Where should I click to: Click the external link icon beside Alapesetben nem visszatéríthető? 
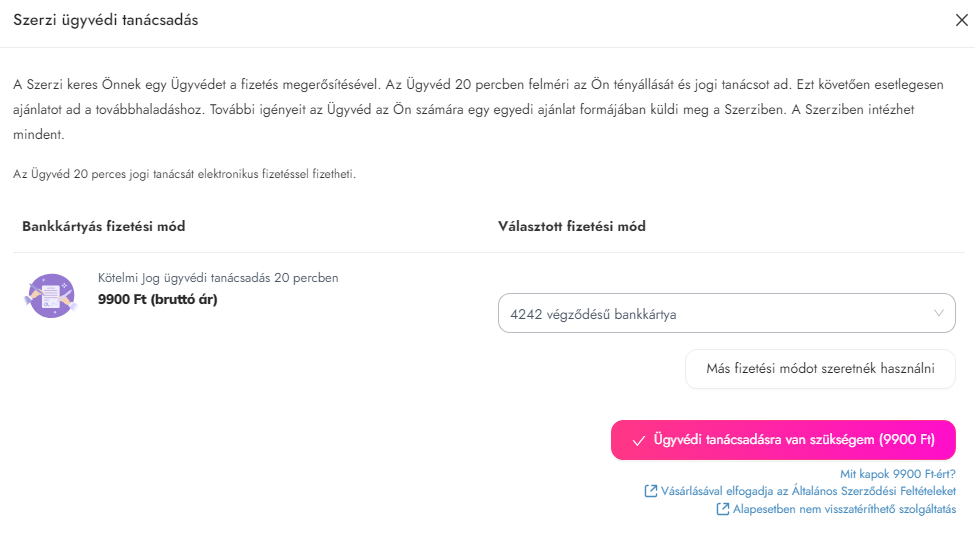pos(723,509)
